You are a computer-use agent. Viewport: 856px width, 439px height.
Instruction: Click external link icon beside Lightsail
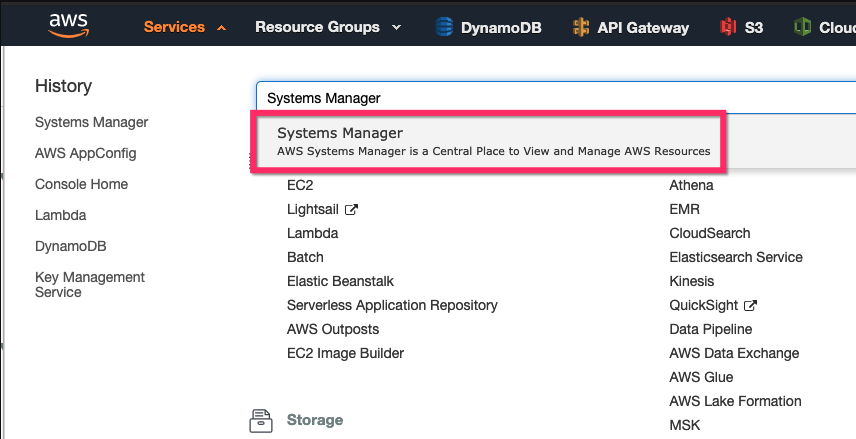click(x=352, y=209)
